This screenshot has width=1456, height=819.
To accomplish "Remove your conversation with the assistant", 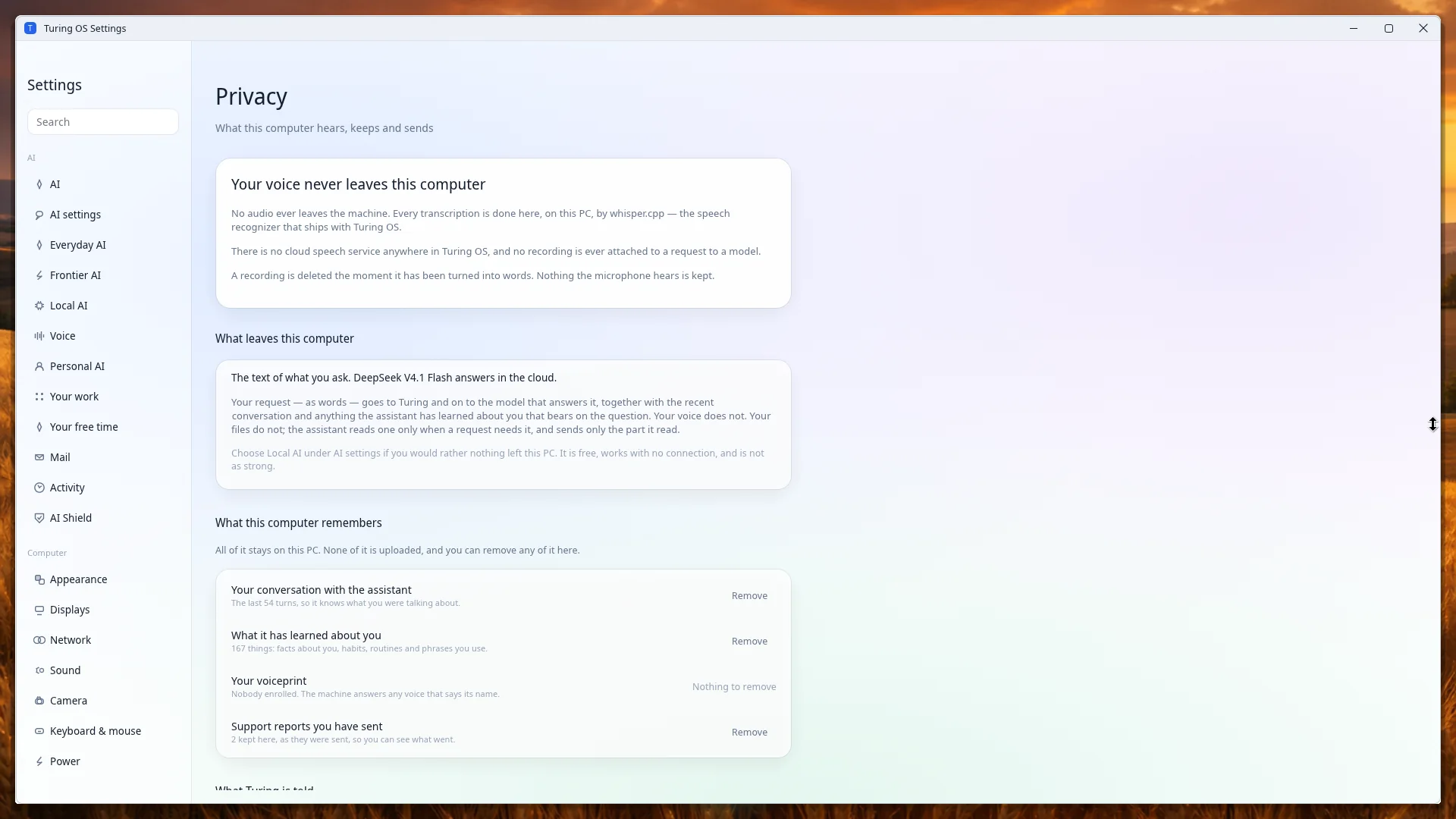I will point(749,596).
